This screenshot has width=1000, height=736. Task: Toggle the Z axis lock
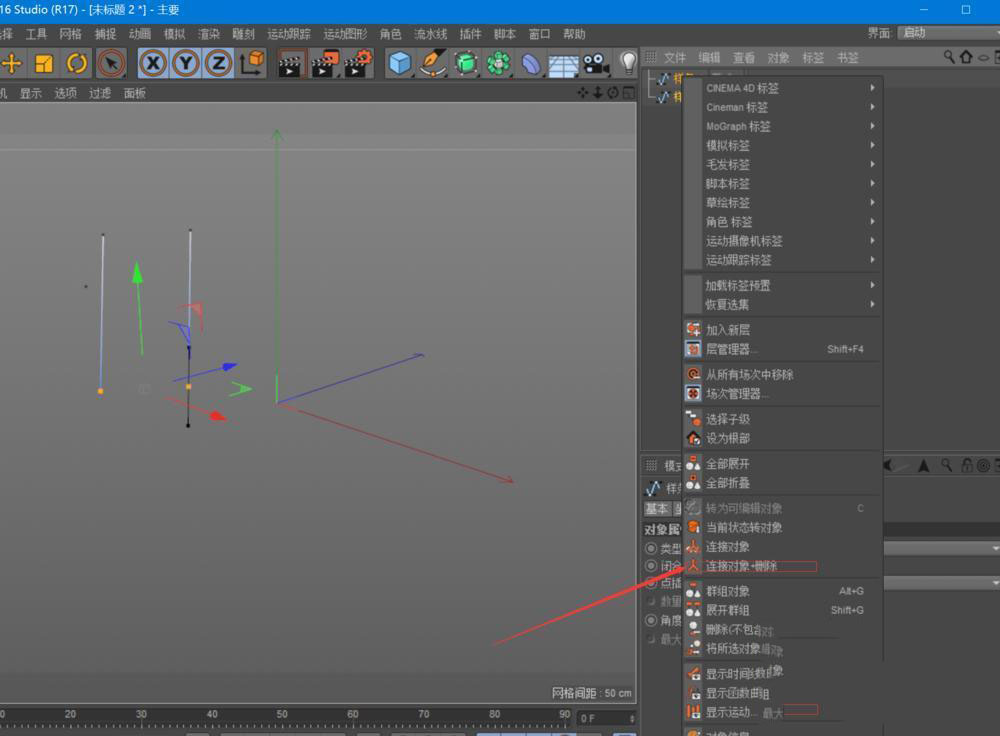click(x=219, y=63)
